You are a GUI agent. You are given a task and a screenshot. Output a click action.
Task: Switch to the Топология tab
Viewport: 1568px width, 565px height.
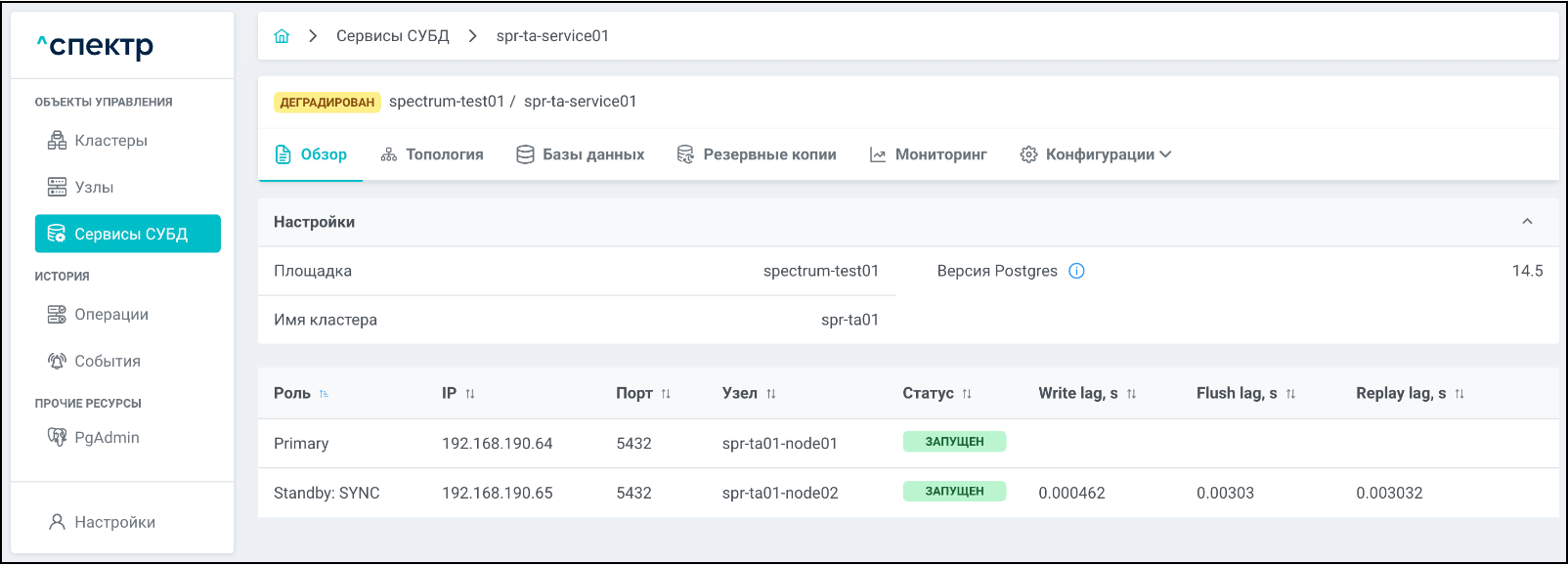[432, 154]
